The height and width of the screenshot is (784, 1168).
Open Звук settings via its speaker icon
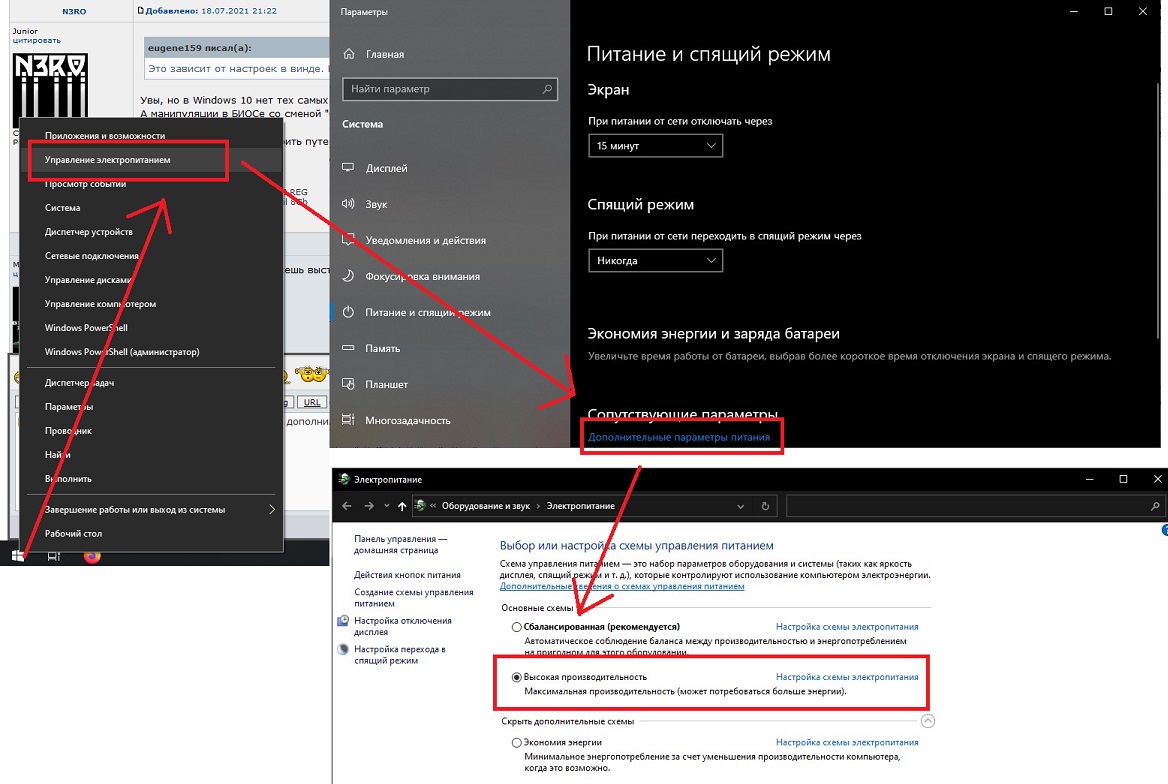(x=348, y=203)
